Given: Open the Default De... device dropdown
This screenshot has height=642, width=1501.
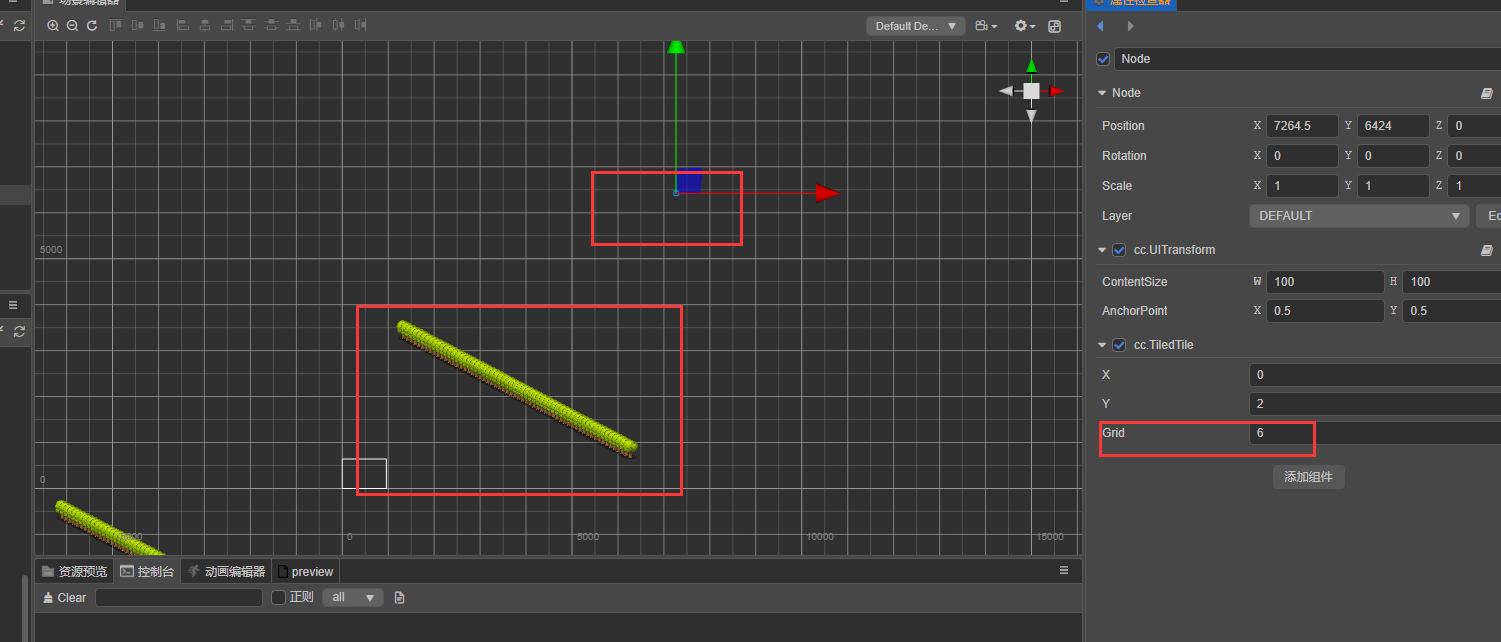Looking at the screenshot, I should [916, 26].
